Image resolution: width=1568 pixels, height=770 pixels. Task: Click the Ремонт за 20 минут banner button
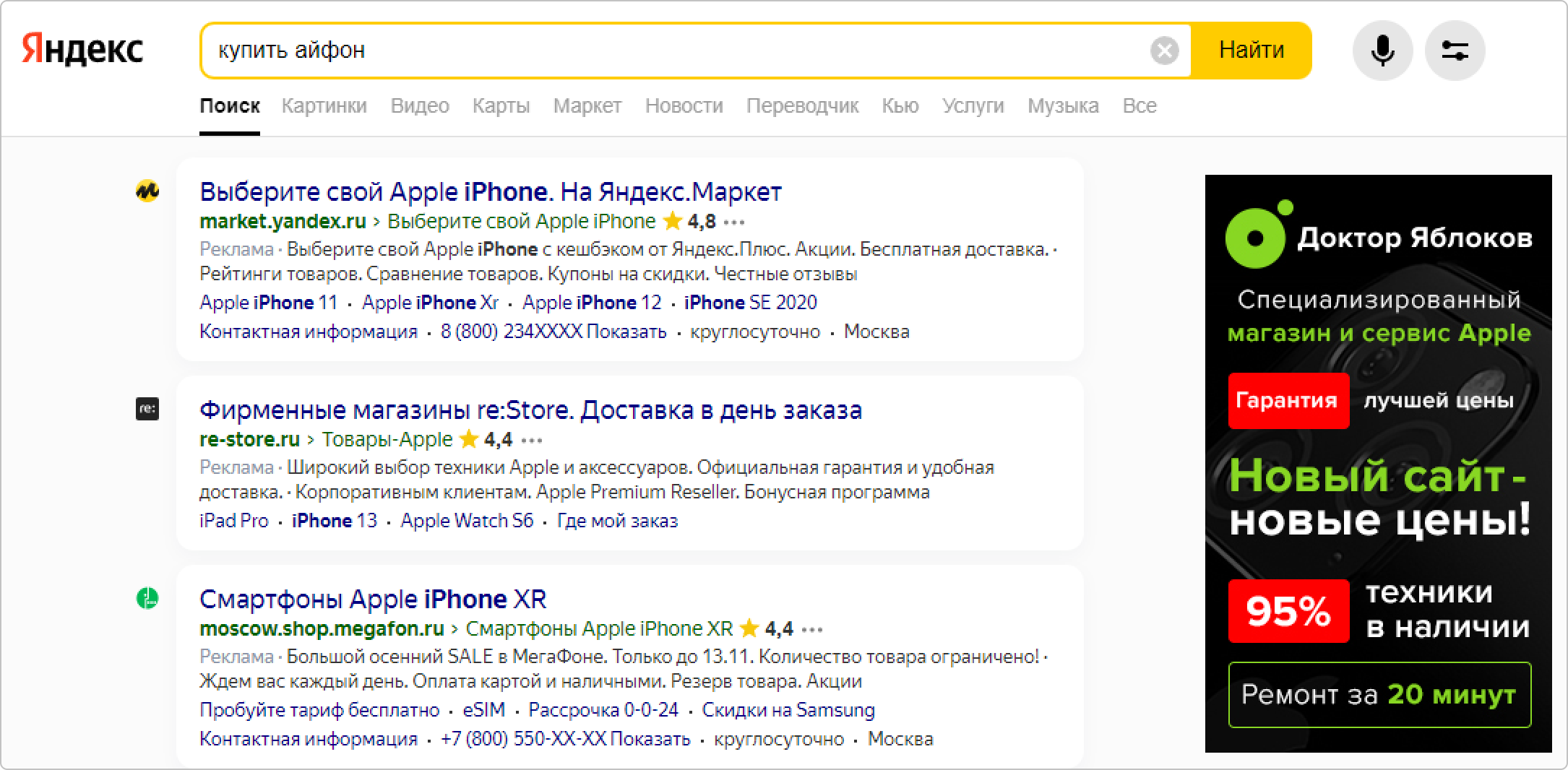click(1379, 695)
